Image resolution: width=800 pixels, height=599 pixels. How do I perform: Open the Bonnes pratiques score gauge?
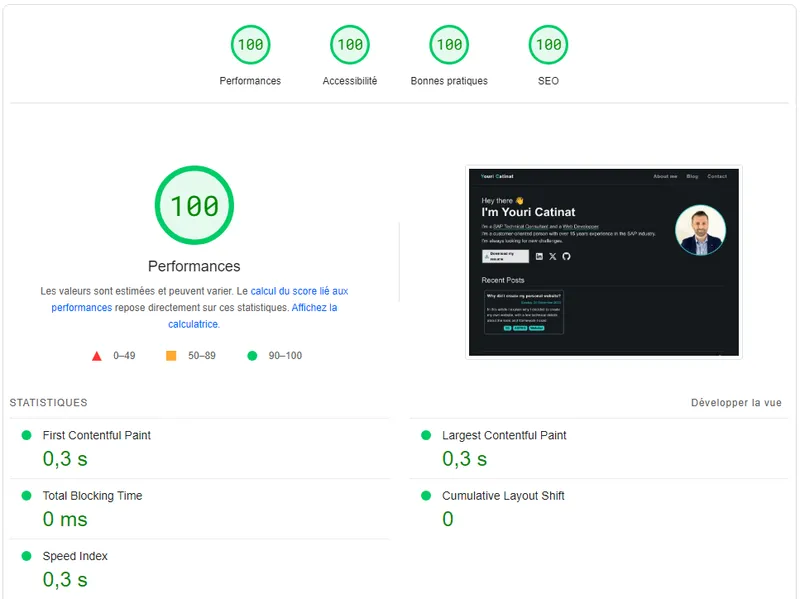[449, 45]
